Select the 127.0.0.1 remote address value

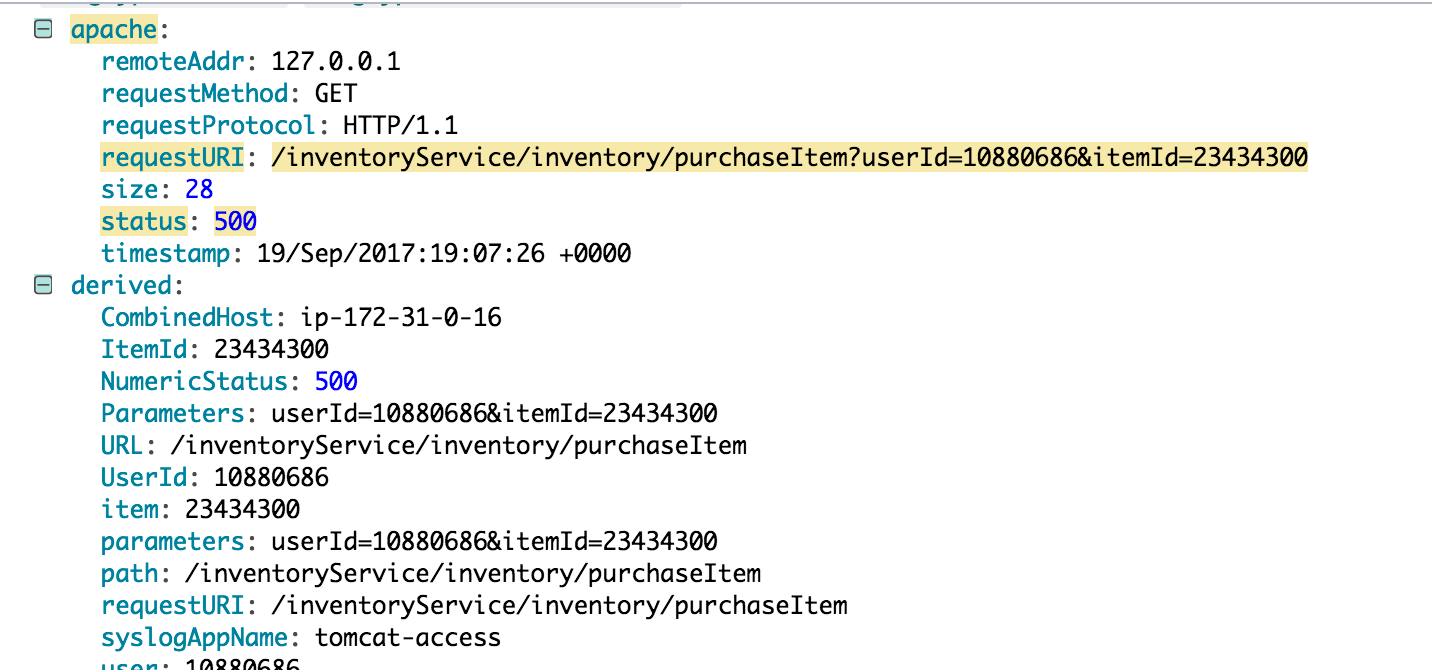point(336,62)
